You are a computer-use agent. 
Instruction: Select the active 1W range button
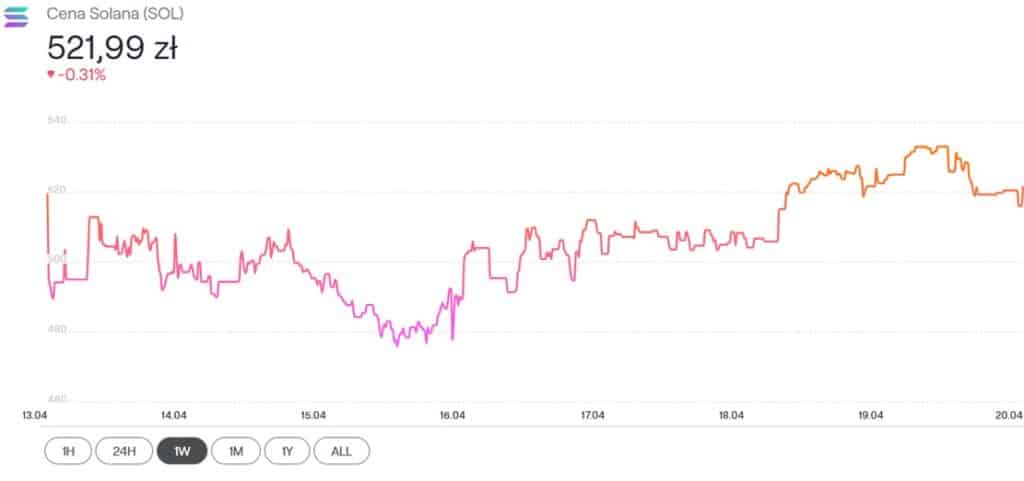click(x=181, y=451)
